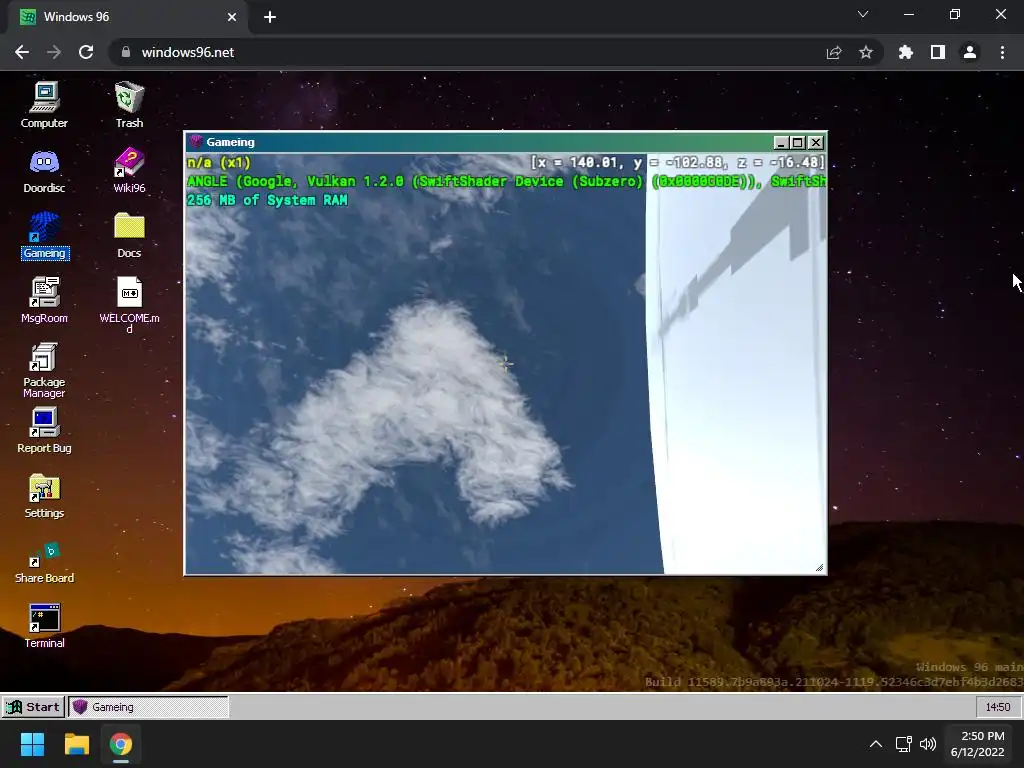This screenshot has width=1024, height=768.
Task: Open the Terminal desktop icon
Action: click(44, 626)
